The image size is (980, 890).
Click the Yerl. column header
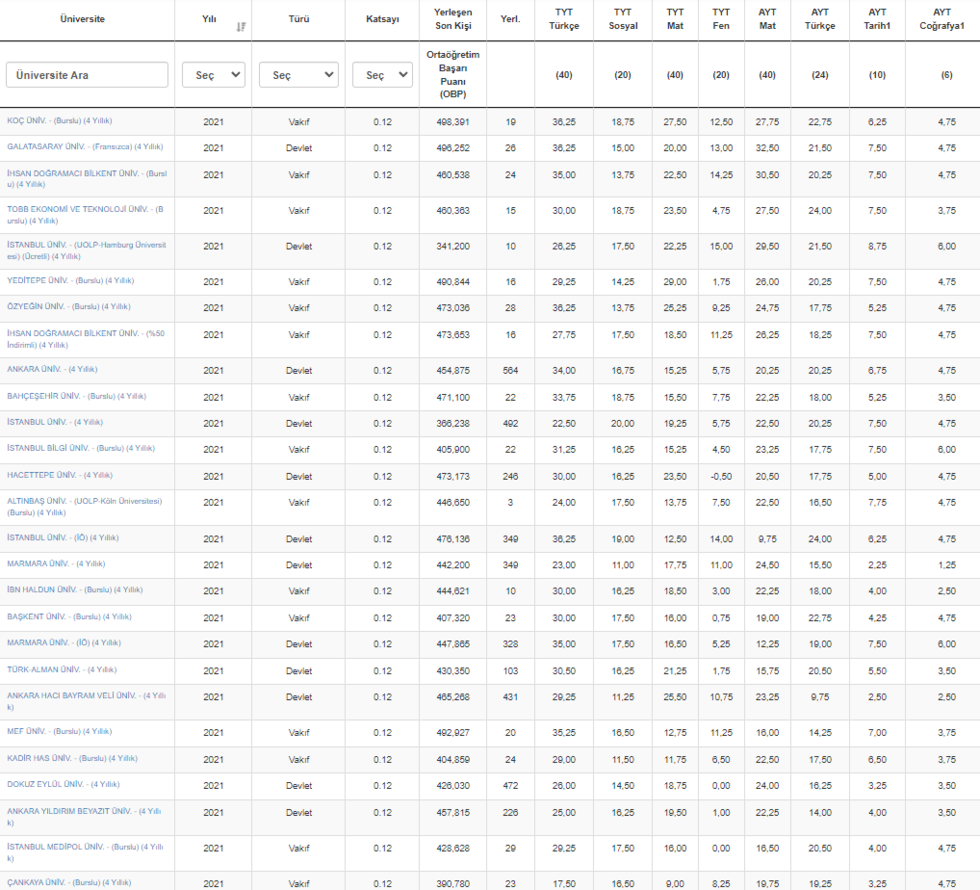510,19
